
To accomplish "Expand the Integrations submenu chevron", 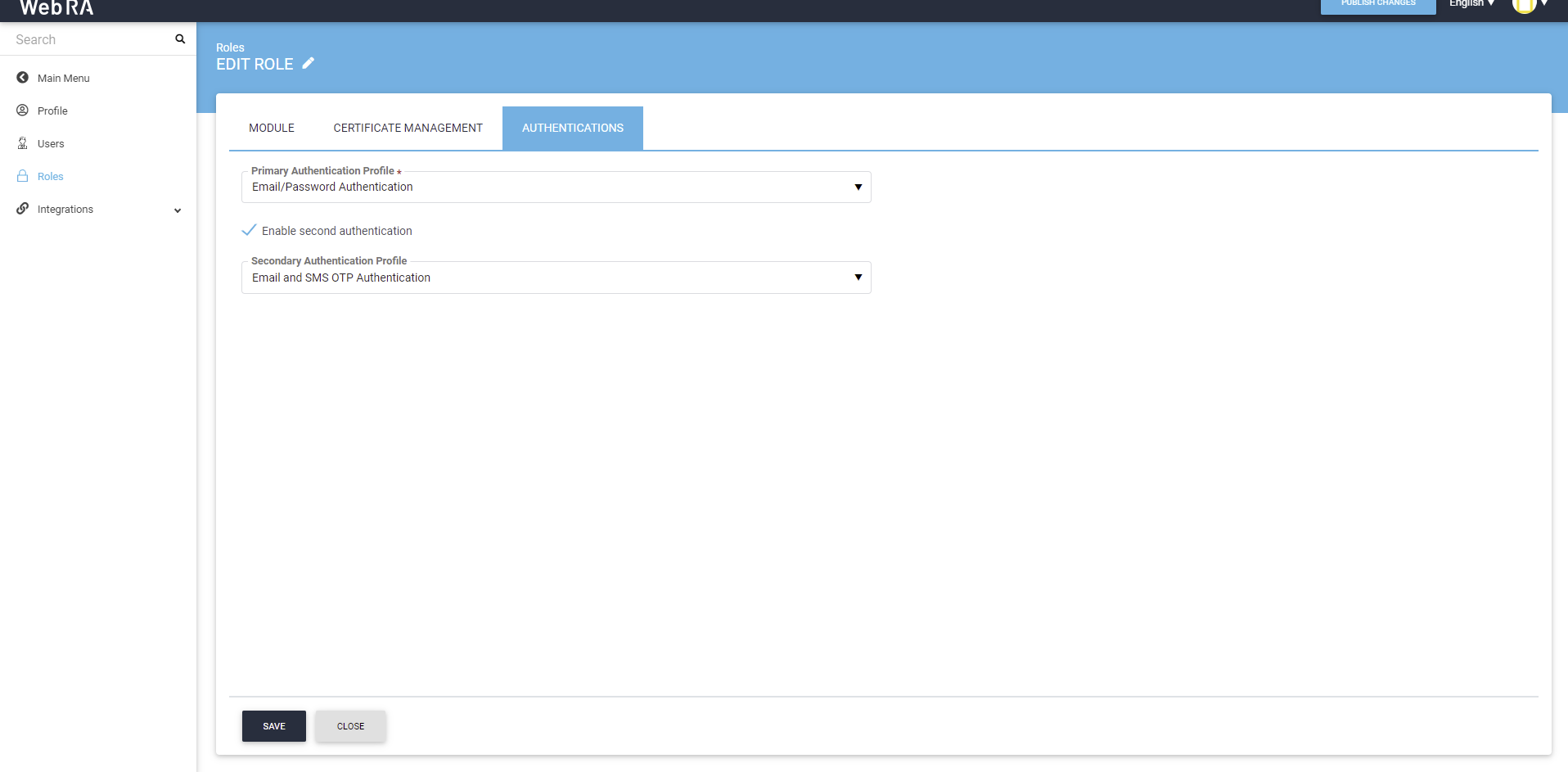I will point(178,210).
